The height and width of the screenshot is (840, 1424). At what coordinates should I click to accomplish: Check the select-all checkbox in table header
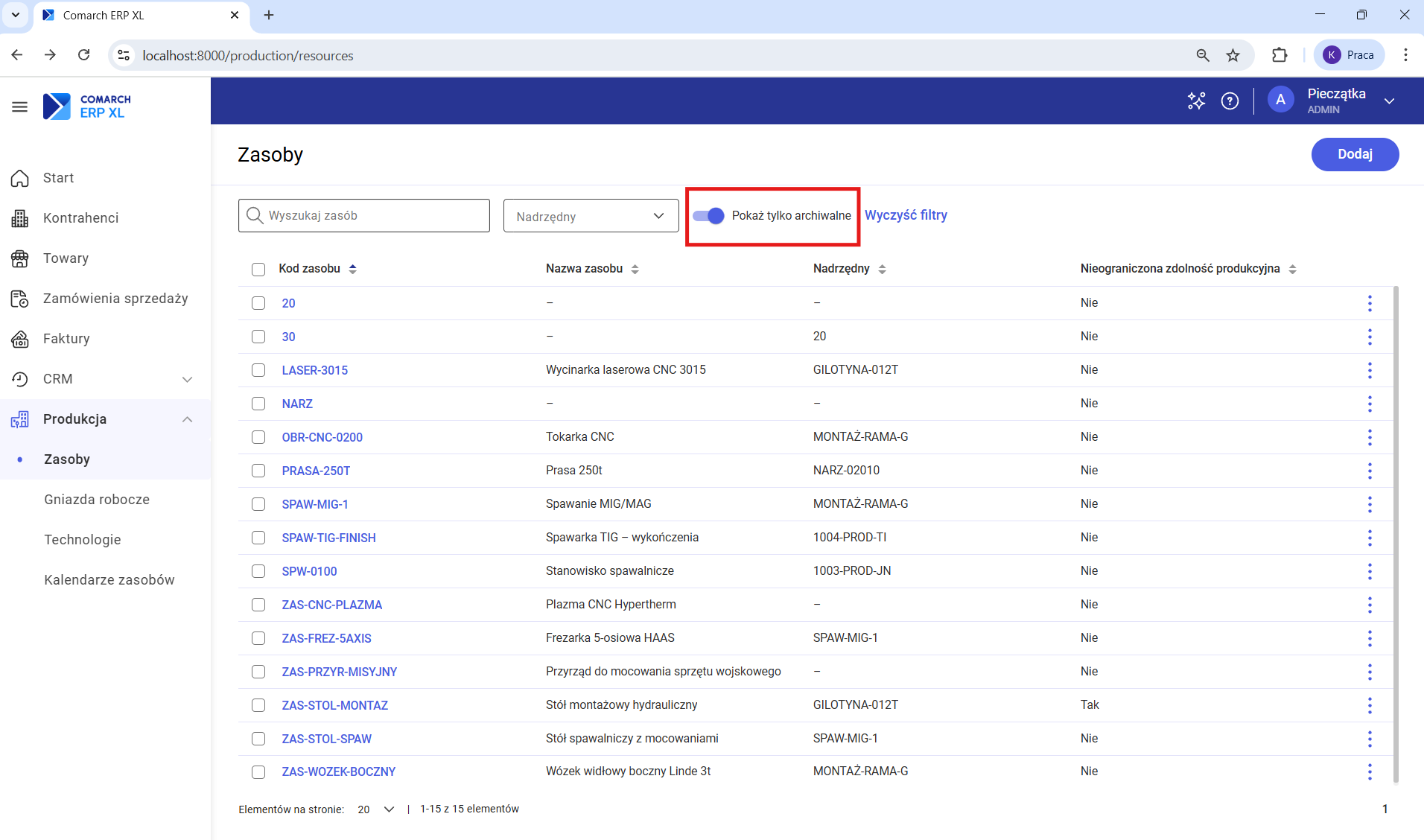(x=258, y=270)
